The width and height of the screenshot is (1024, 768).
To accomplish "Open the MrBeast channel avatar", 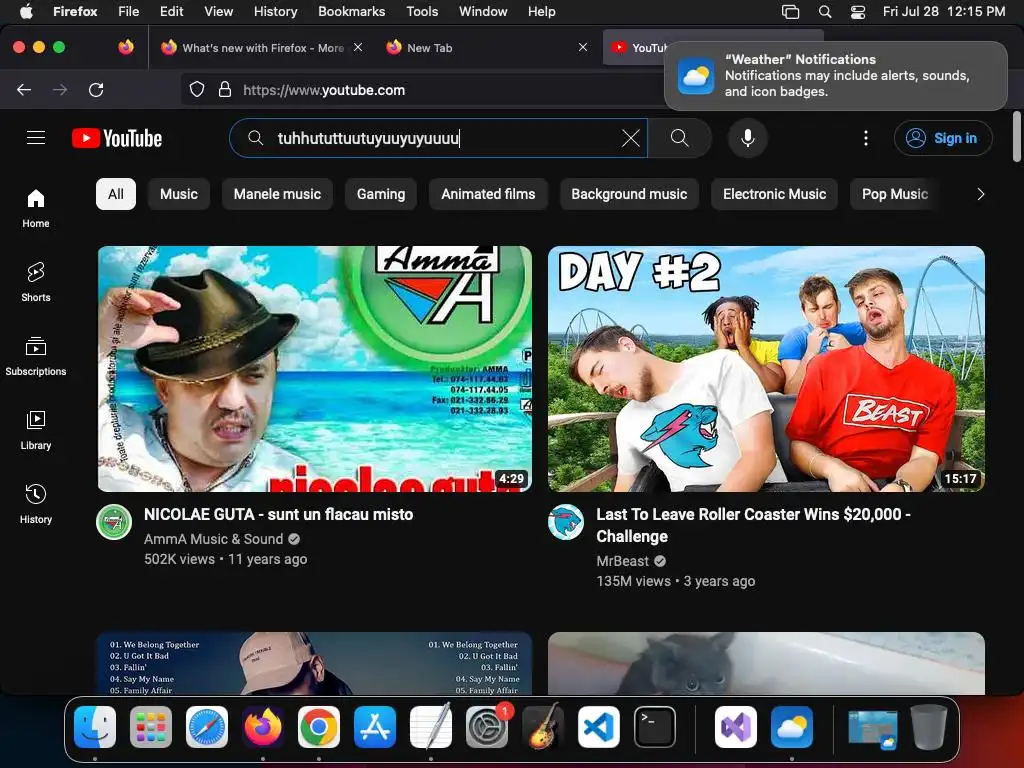I will pos(566,522).
